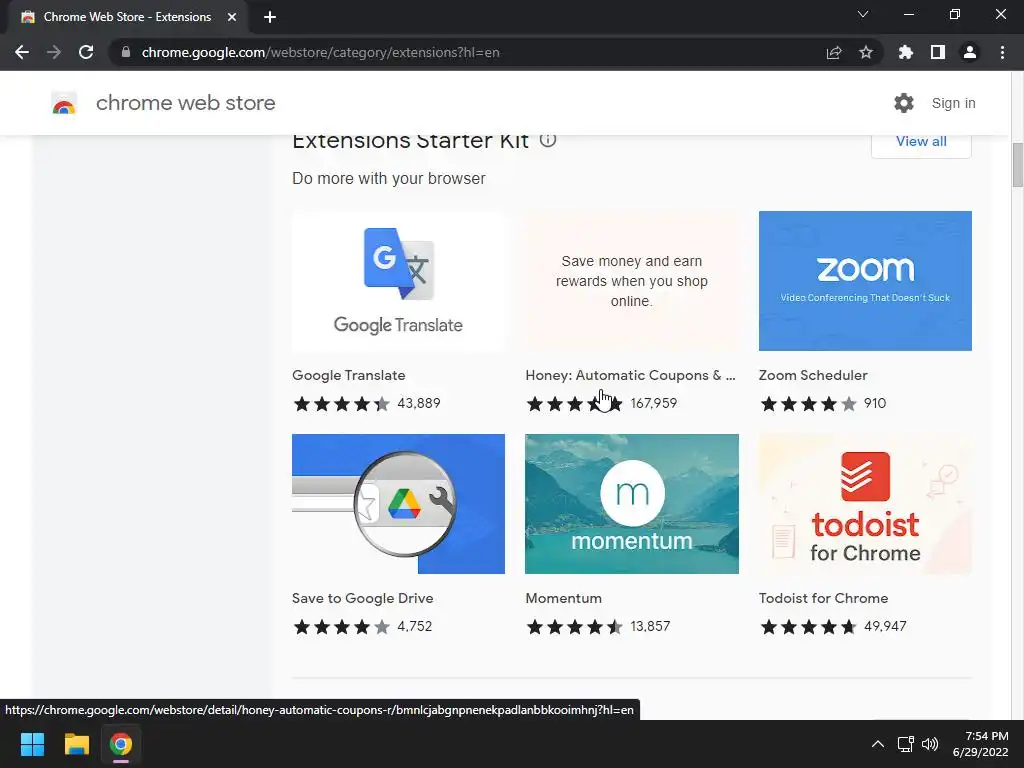Click the chrome web store rainbow logo

(x=64, y=103)
